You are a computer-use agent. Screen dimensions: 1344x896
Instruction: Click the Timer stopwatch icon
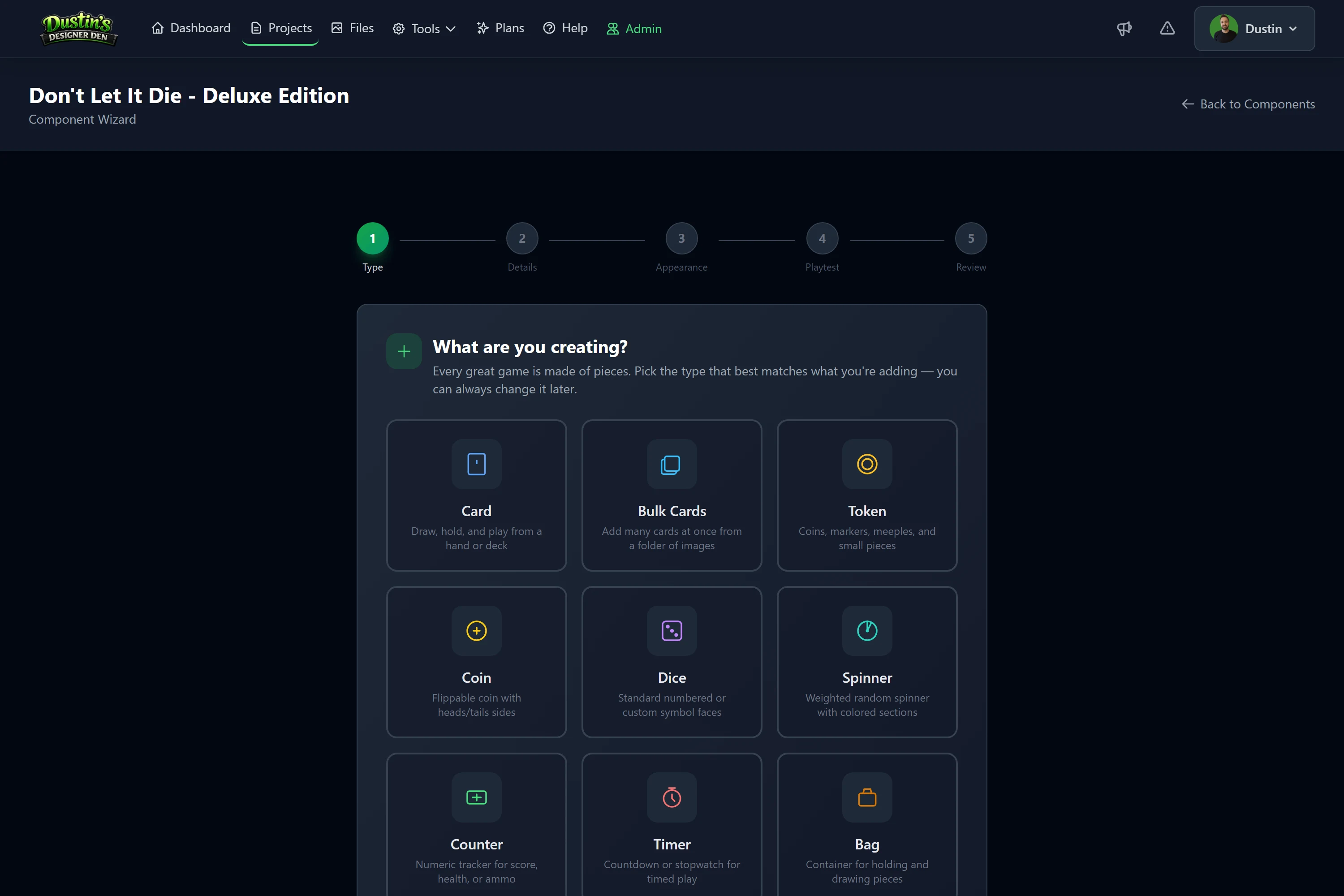[x=672, y=798]
